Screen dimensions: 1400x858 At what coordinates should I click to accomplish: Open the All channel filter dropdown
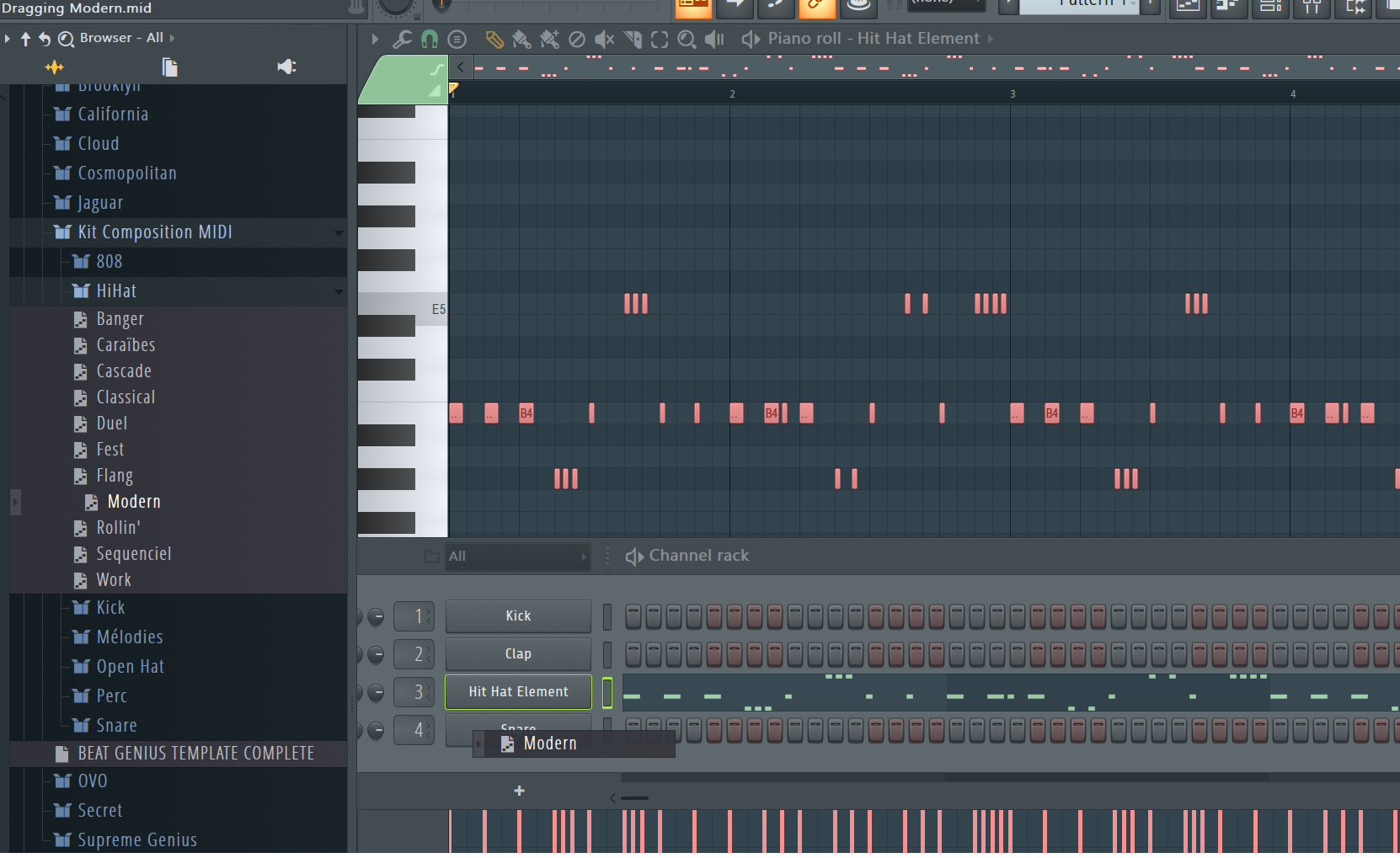point(517,557)
